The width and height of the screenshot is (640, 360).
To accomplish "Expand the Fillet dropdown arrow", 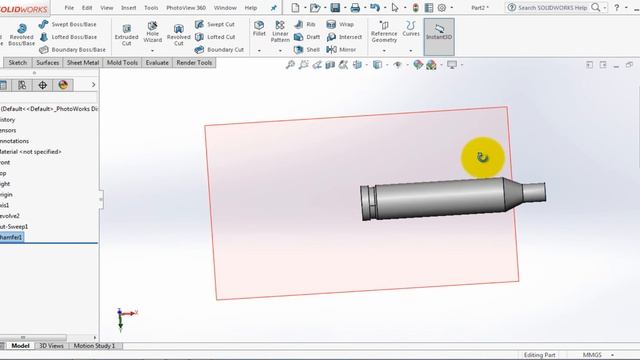I will coord(259,51).
